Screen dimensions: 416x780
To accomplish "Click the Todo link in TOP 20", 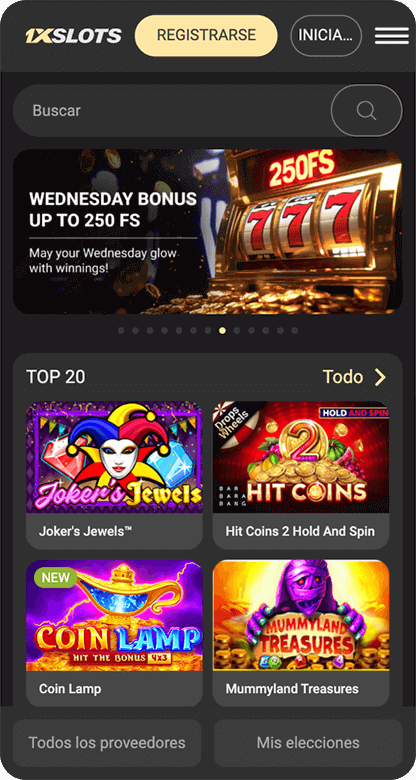I will [x=343, y=377].
